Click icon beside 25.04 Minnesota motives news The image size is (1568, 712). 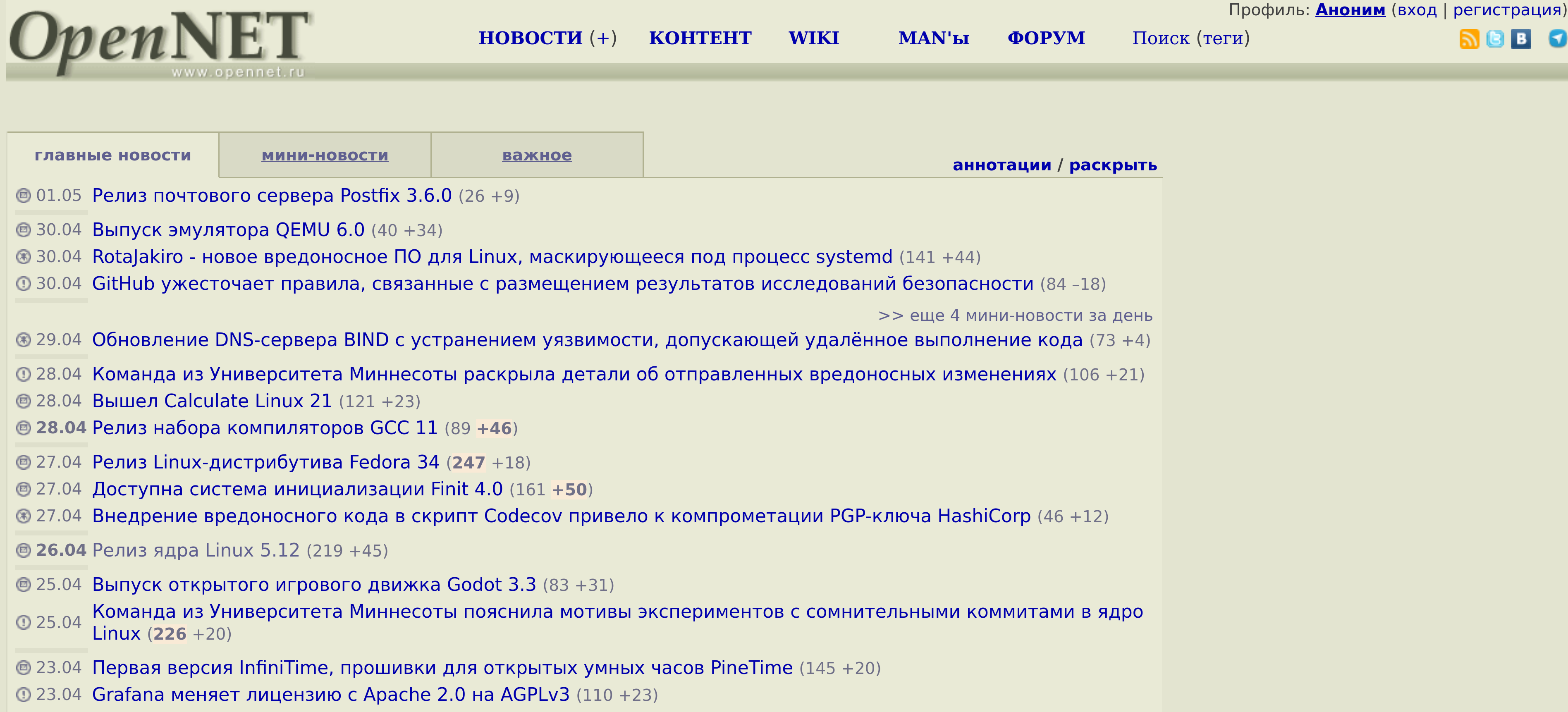[x=23, y=622]
